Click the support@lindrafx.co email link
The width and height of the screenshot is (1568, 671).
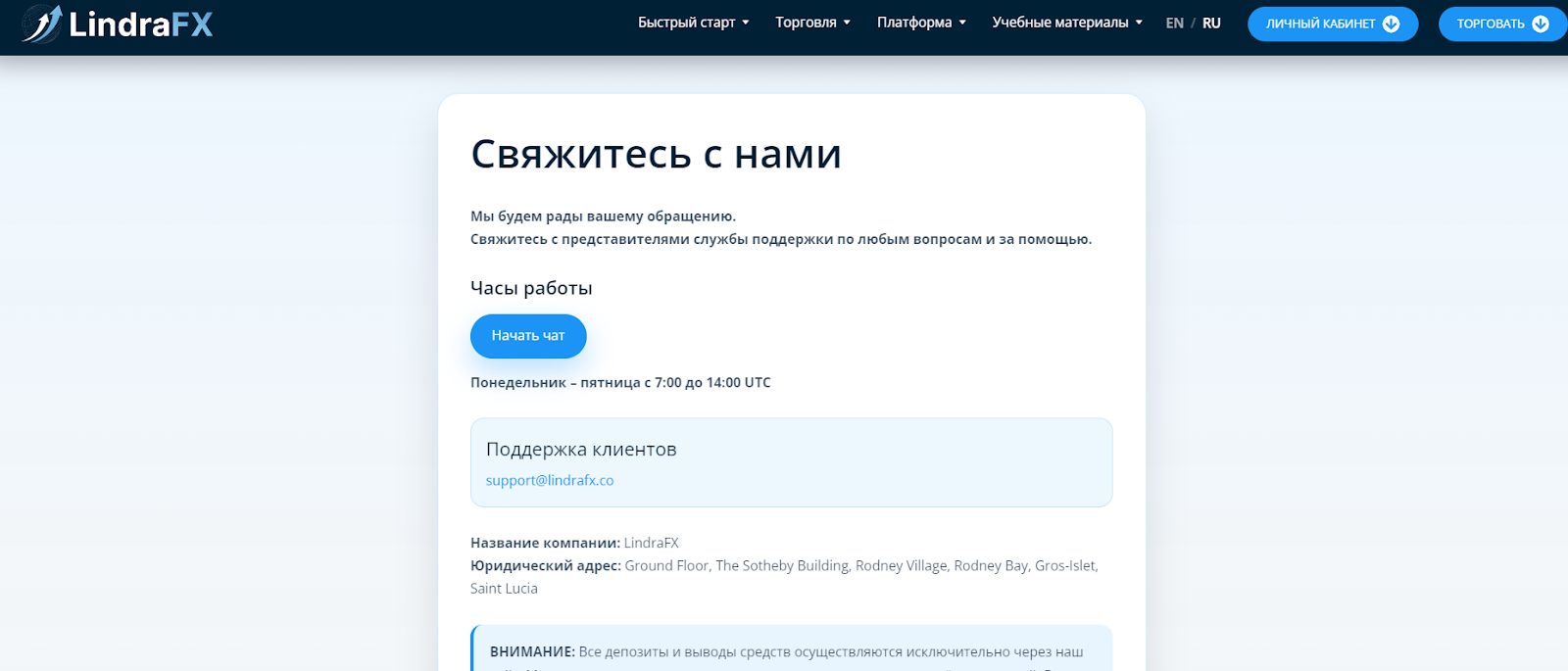[550, 480]
